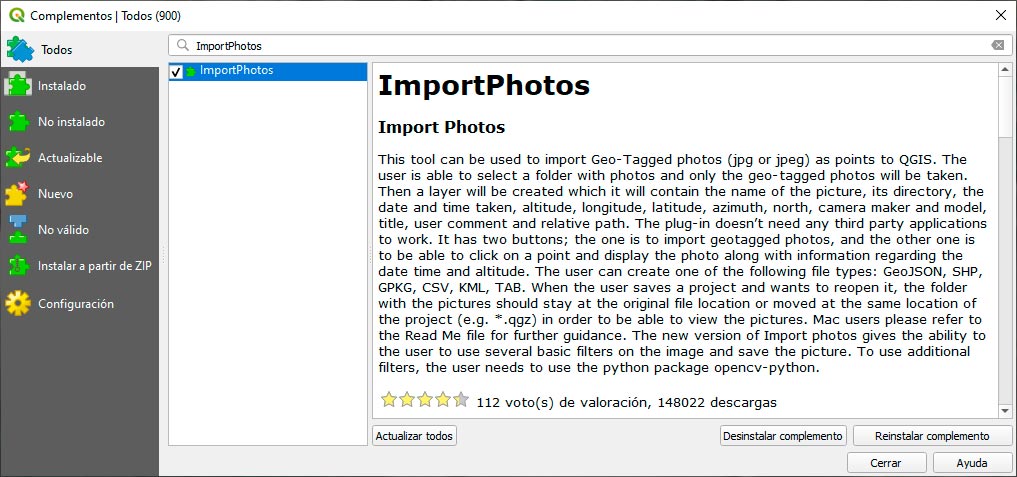Click the magnifier icon in search box
The width and height of the screenshot is (1017, 477).
pyautogui.click(x=183, y=45)
